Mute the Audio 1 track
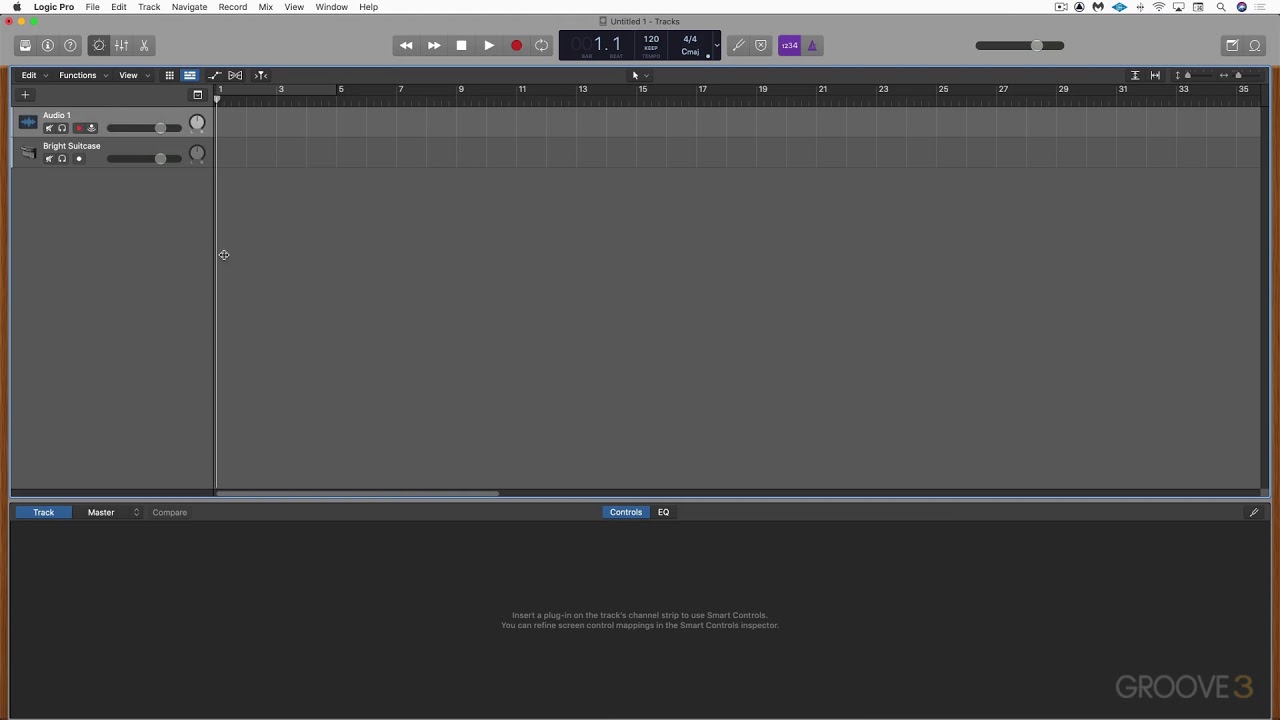The width and height of the screenshot is (1280, 720). point(49,128)
